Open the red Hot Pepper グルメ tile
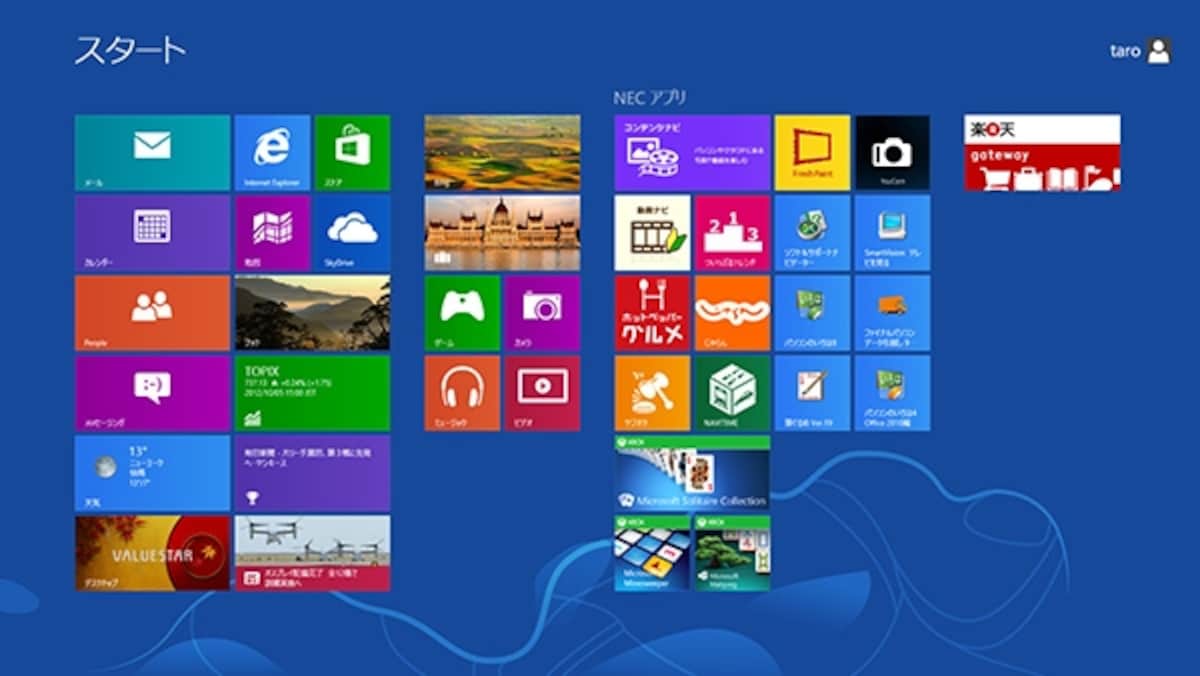This screenshot has width=1200, height=676. click(652, 312)
